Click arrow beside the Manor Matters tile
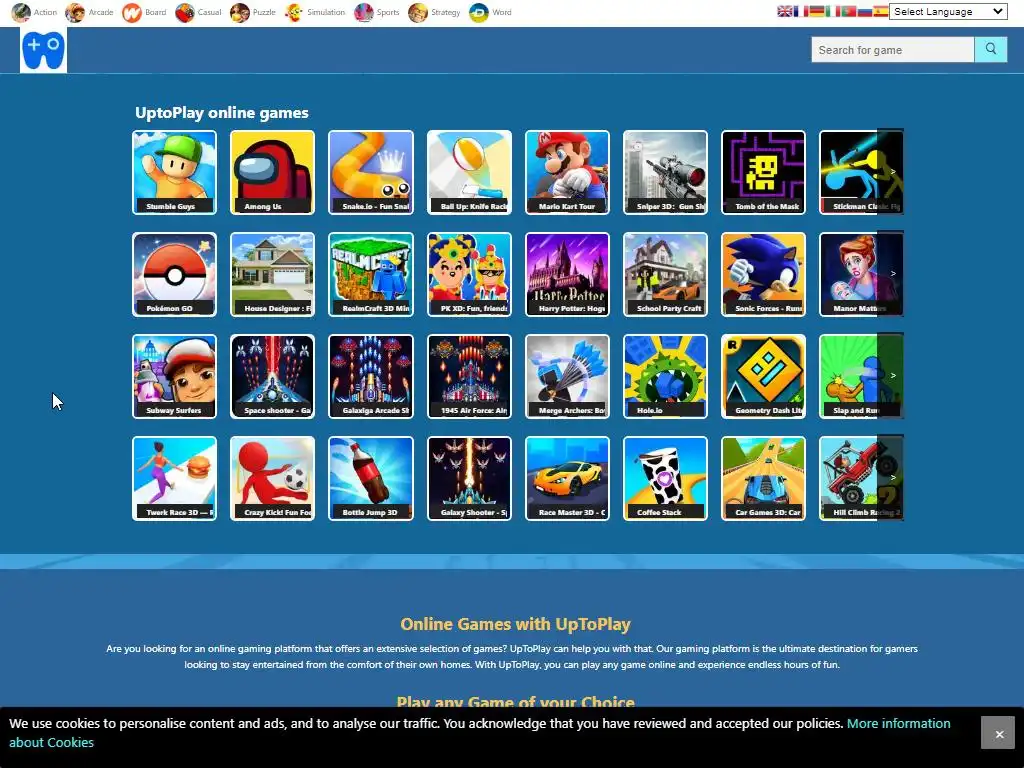The height and width of the screenshot is (768, 1024). pyautogui.click(x=891, y=274)
